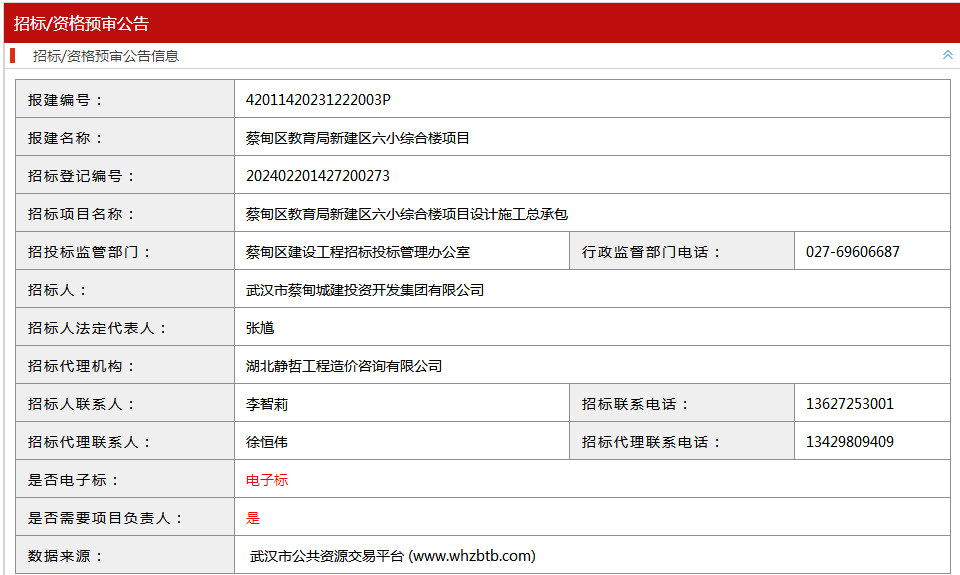Click the 是否需要项目负责人 label
Screen dimensions: 960x575
point(105,517)
